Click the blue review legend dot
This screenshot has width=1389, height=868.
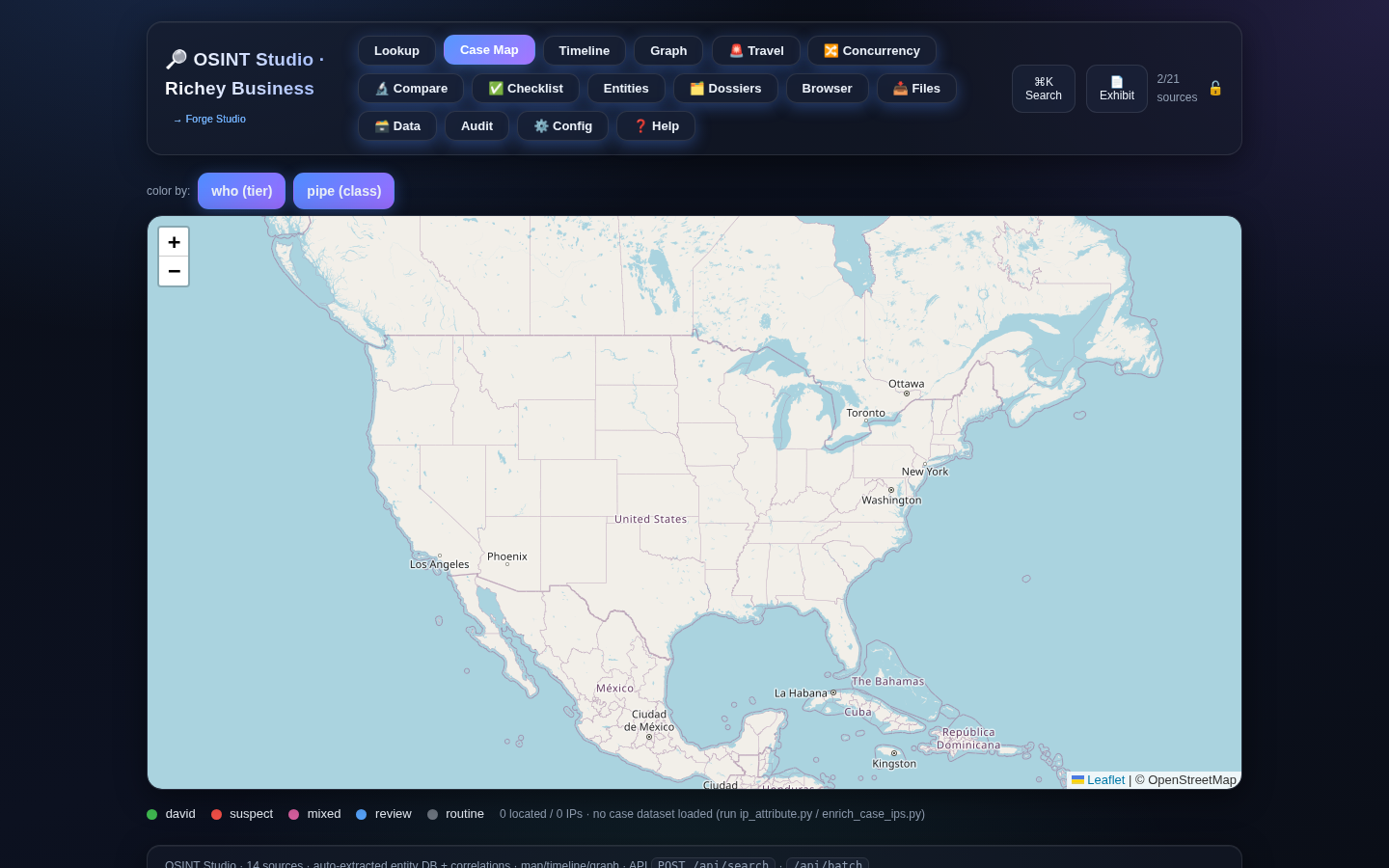coord(361,814)
